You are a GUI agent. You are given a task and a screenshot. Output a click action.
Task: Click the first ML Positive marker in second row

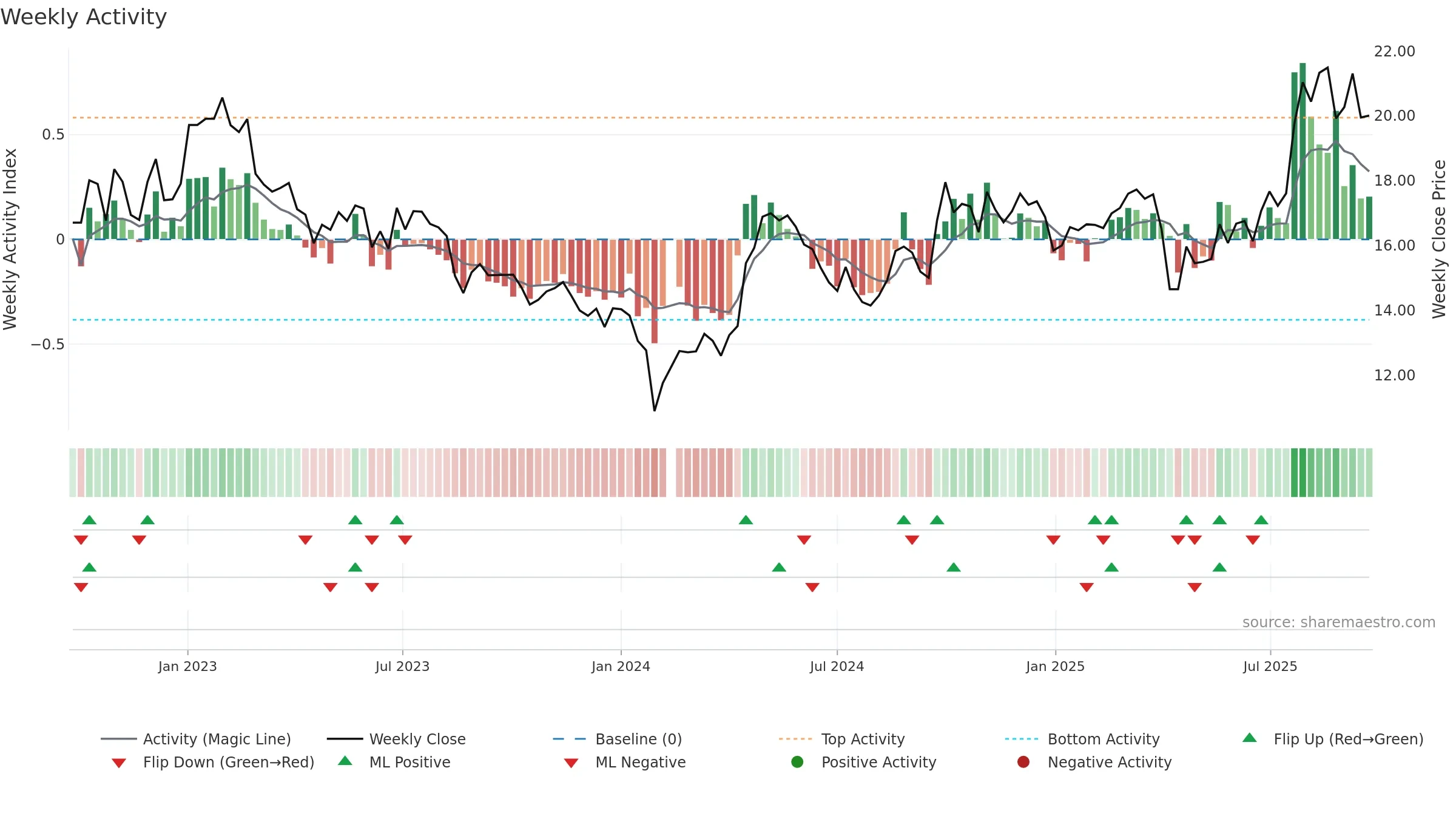point(89,567)
